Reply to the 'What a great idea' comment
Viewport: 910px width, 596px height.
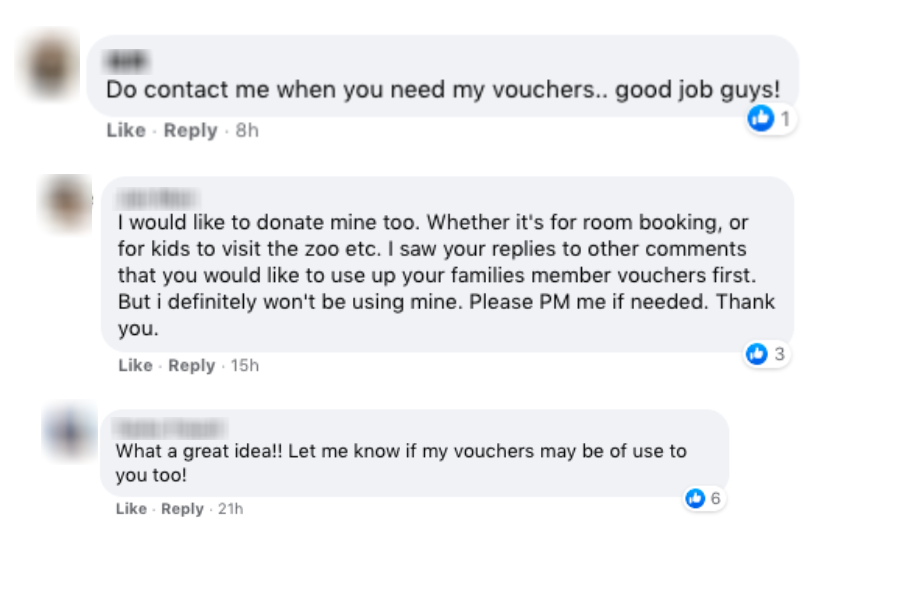pyautogui.click(x=182, y=509)
